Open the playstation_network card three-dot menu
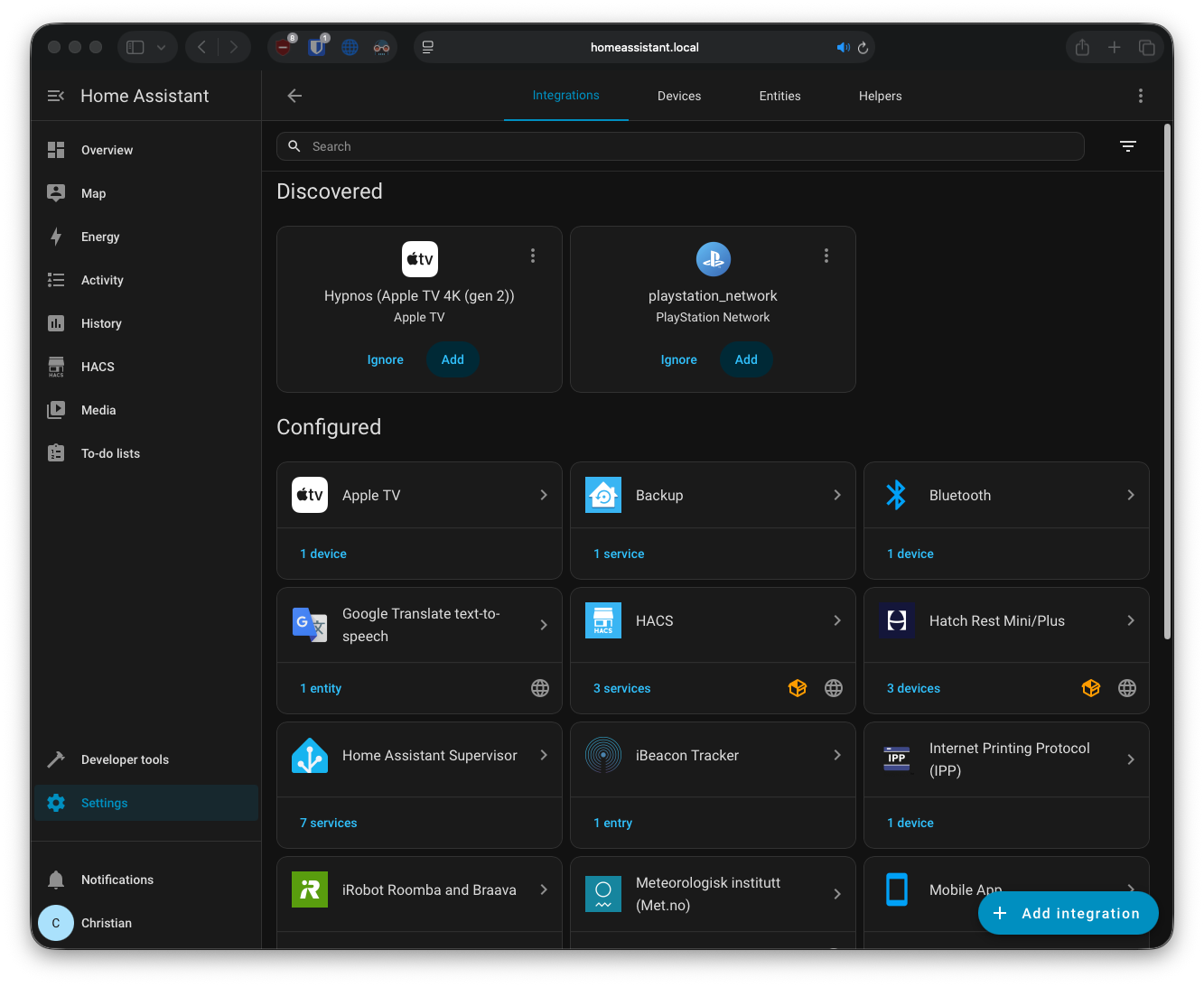 pyautogui.click(x=826, y=256)
